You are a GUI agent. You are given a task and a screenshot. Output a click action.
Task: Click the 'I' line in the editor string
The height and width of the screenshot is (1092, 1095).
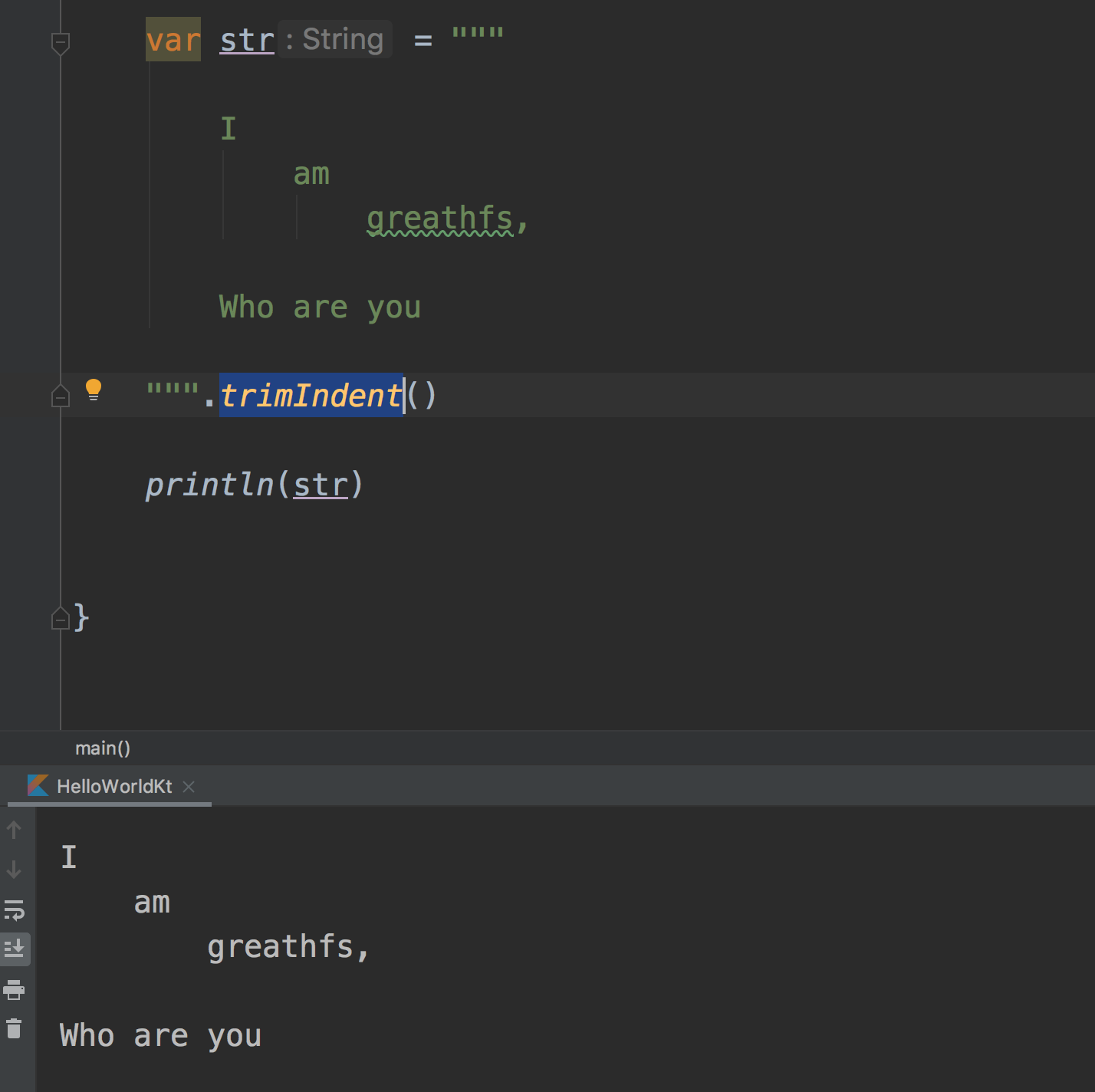coord(229,128)
